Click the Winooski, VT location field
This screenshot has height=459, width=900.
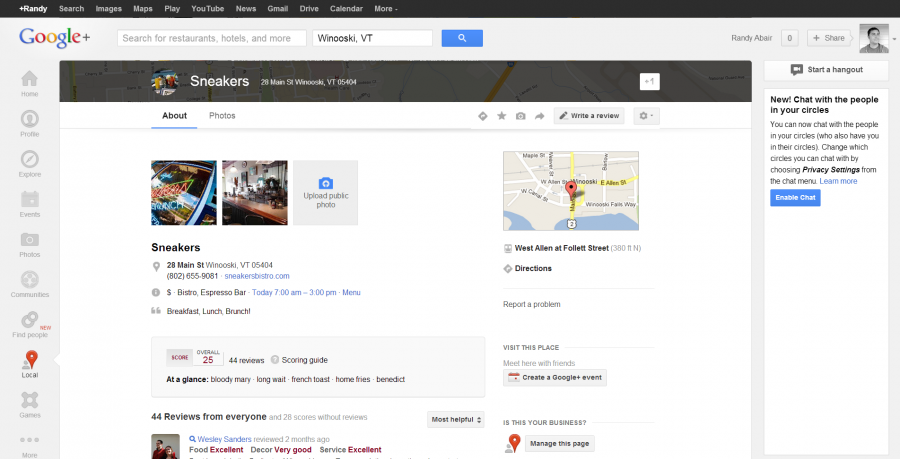pyautogui.click(x=373, y=38)
